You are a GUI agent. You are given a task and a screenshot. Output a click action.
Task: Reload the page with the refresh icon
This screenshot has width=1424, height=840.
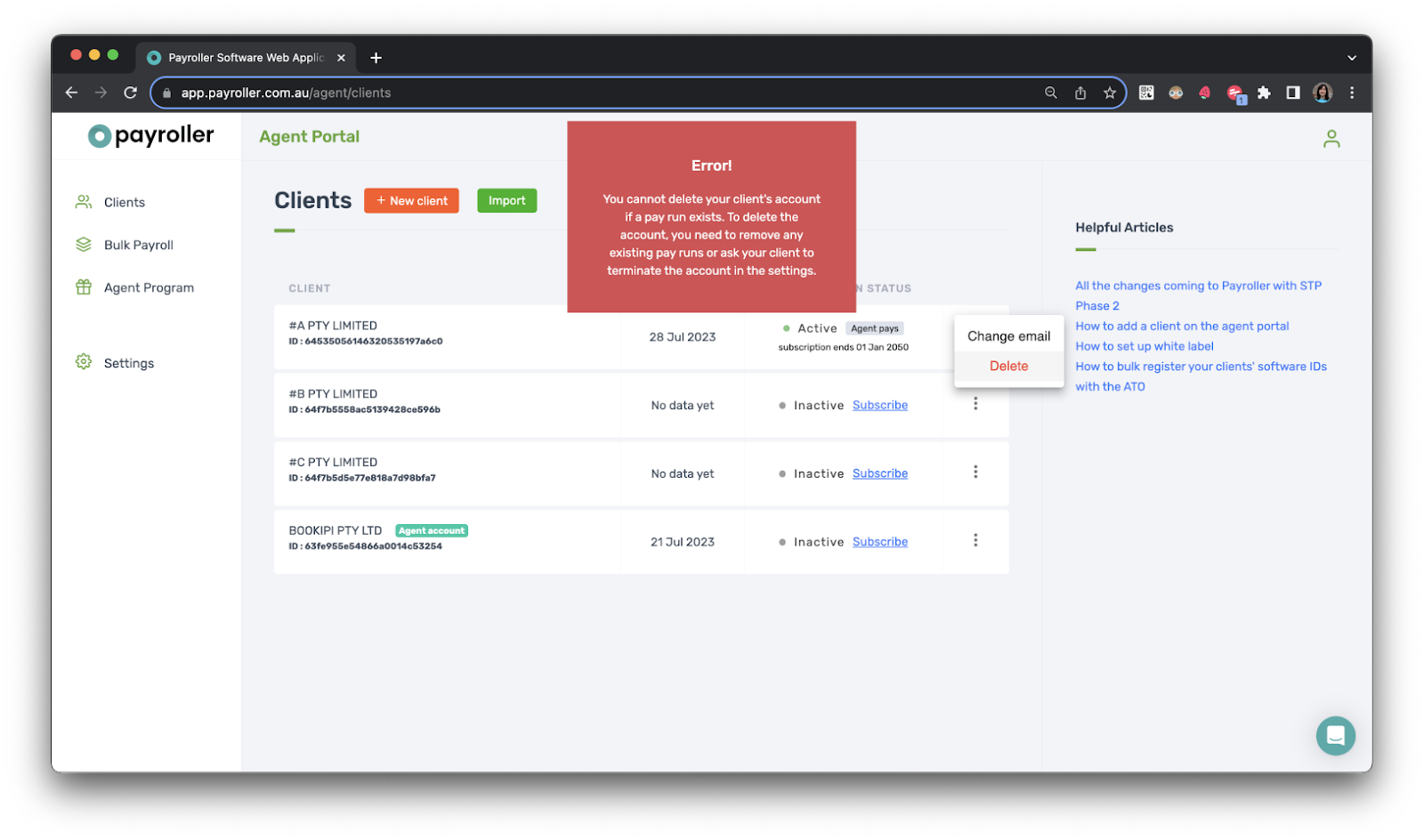[130, 93]
